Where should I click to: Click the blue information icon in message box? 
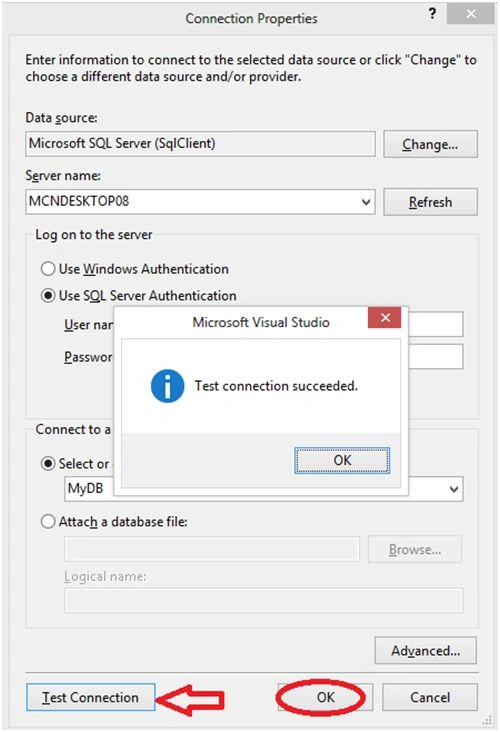pos(167,386)
